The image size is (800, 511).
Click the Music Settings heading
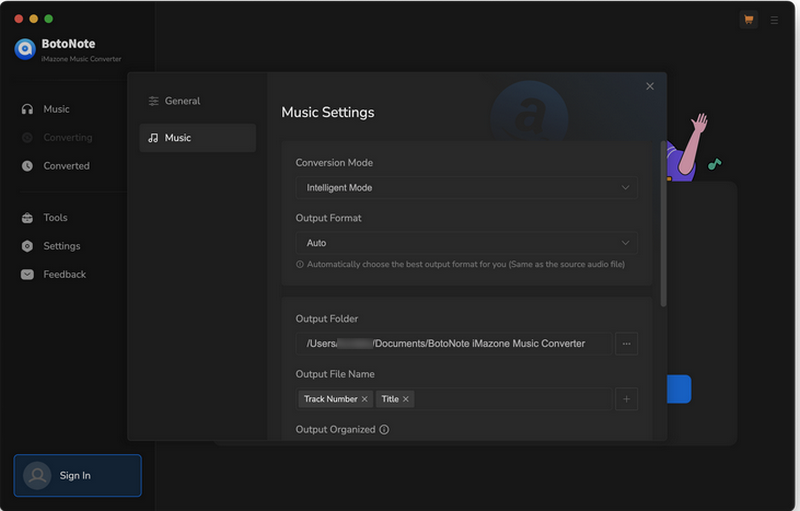tap(328, 112)
